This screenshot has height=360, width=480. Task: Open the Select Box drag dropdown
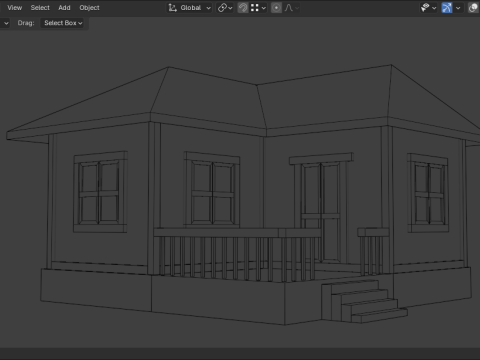pos(62,23)
